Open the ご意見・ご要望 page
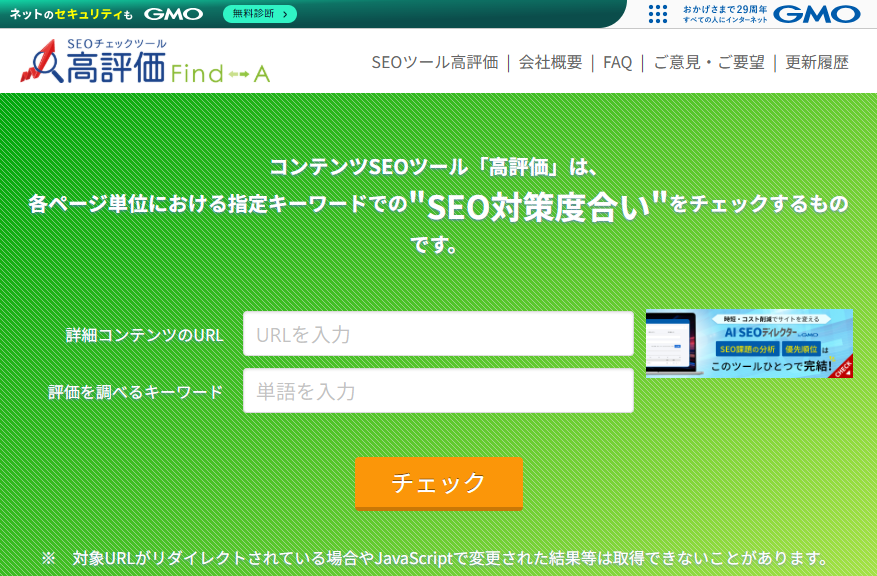The image size is (877, 576). point(709,62)
